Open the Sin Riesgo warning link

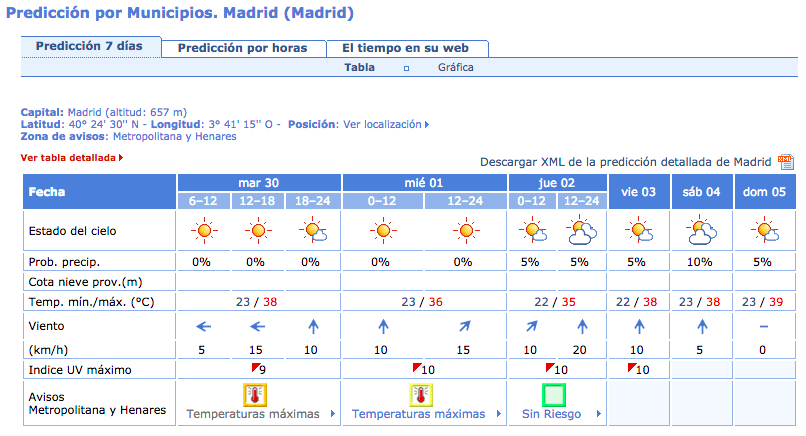click(x=552, y=414)
